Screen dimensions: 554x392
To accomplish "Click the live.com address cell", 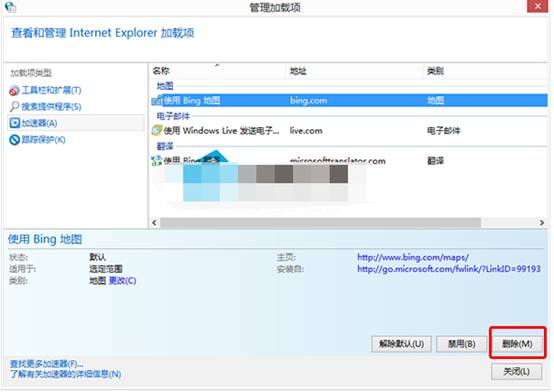I will pyautogui.click(x=306, y=131).
